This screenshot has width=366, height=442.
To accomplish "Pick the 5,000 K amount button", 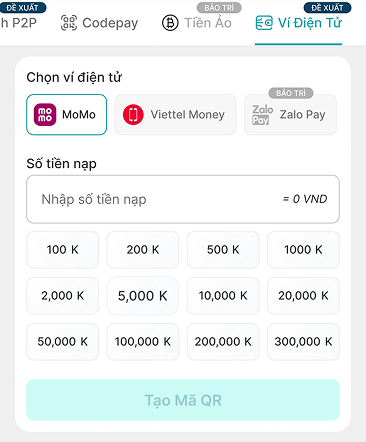I will tap(143, 296).
